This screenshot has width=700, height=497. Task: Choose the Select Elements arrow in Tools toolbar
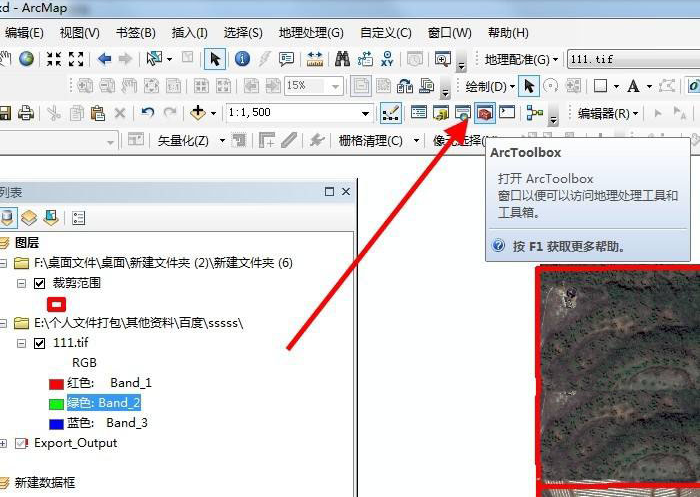click(215, 59)
